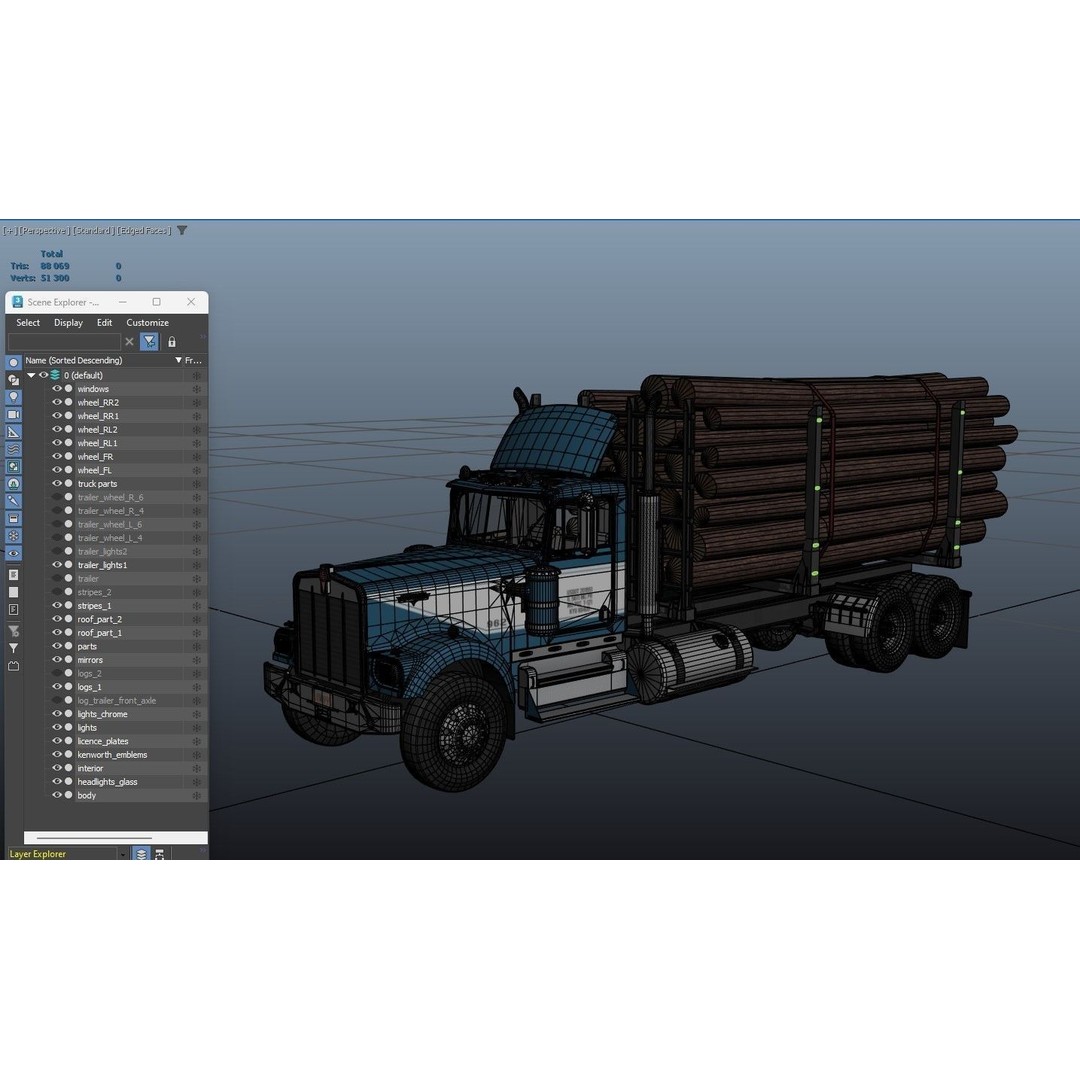Open the Name column sort dropdown

coord(178,360)
